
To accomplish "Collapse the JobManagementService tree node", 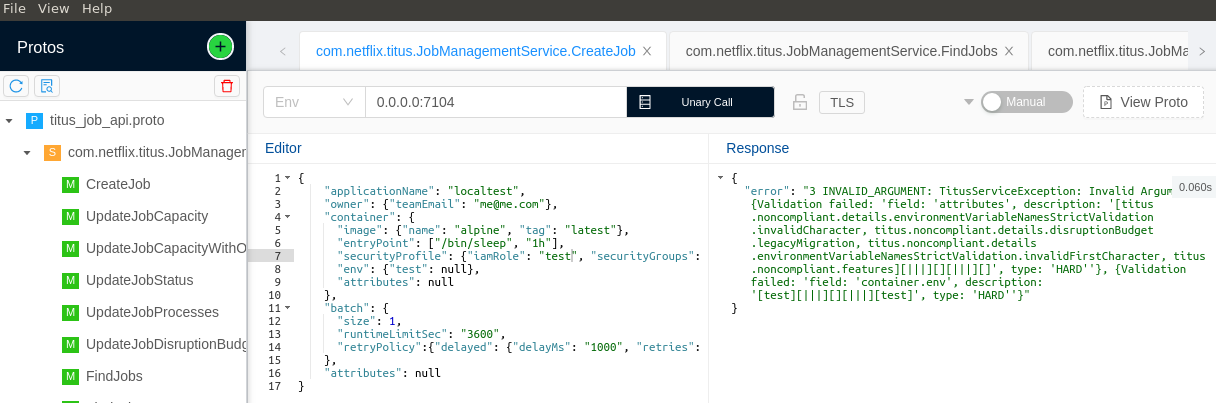I will pyautogui.click(x=27, y=154).
